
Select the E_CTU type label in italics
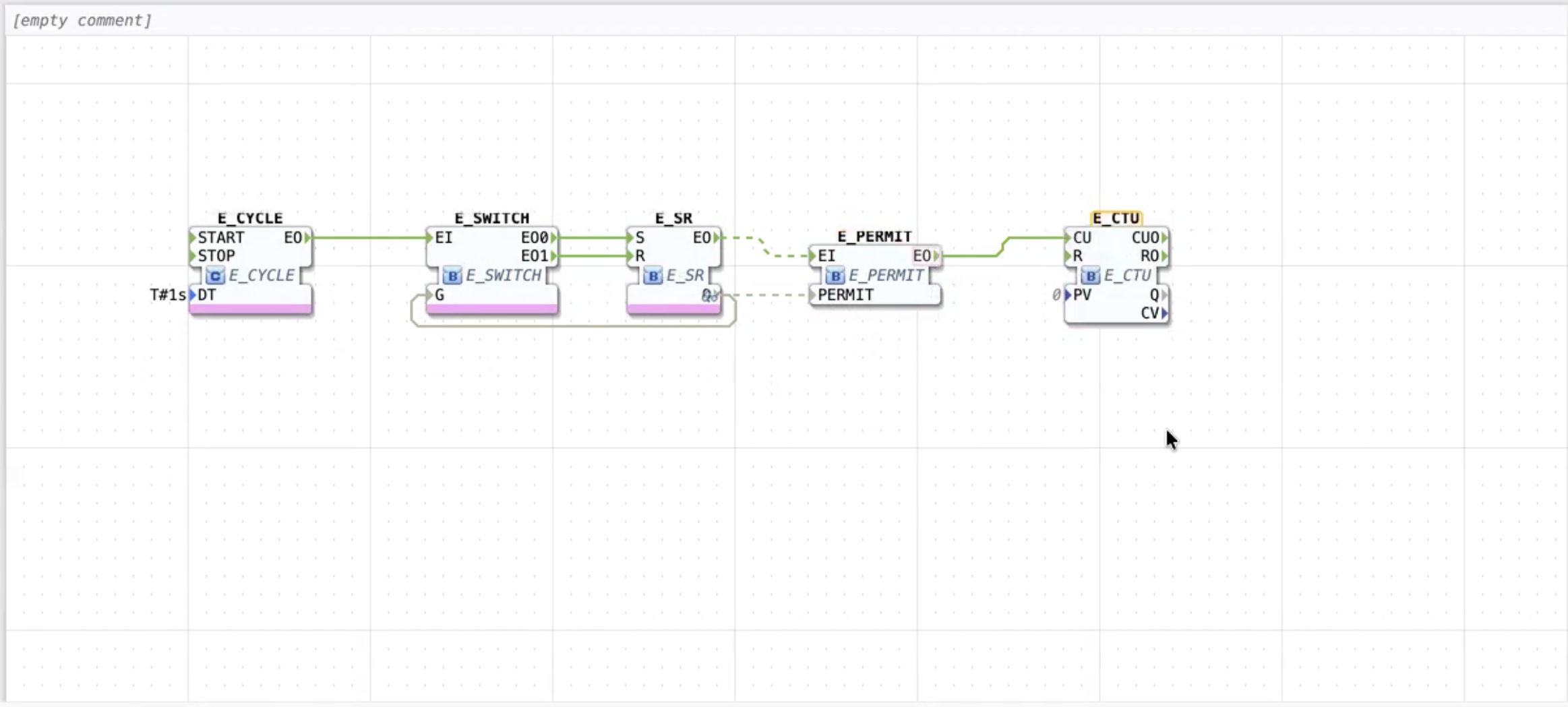(x=1128, y=275)
